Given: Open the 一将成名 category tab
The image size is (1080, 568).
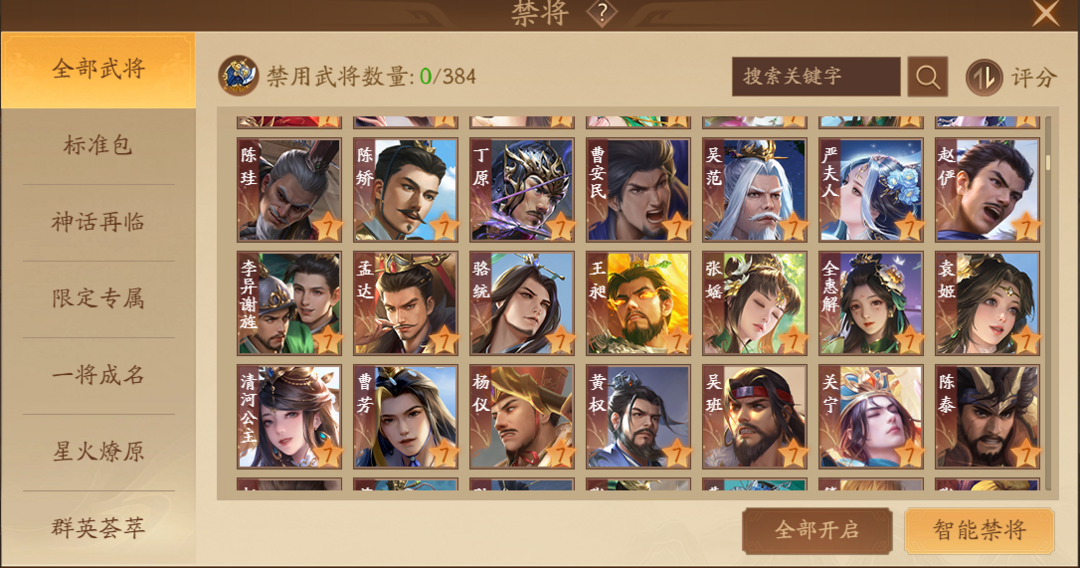Looking at the screenshot, I should pyautogui.click(x=98, y=375).
